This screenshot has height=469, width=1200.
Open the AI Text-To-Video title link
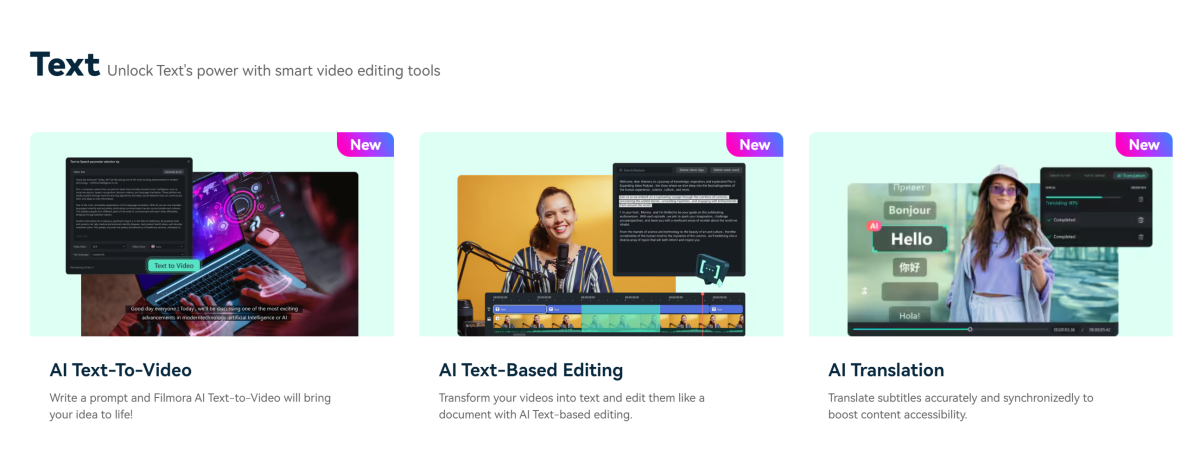(x=121, y=370)
